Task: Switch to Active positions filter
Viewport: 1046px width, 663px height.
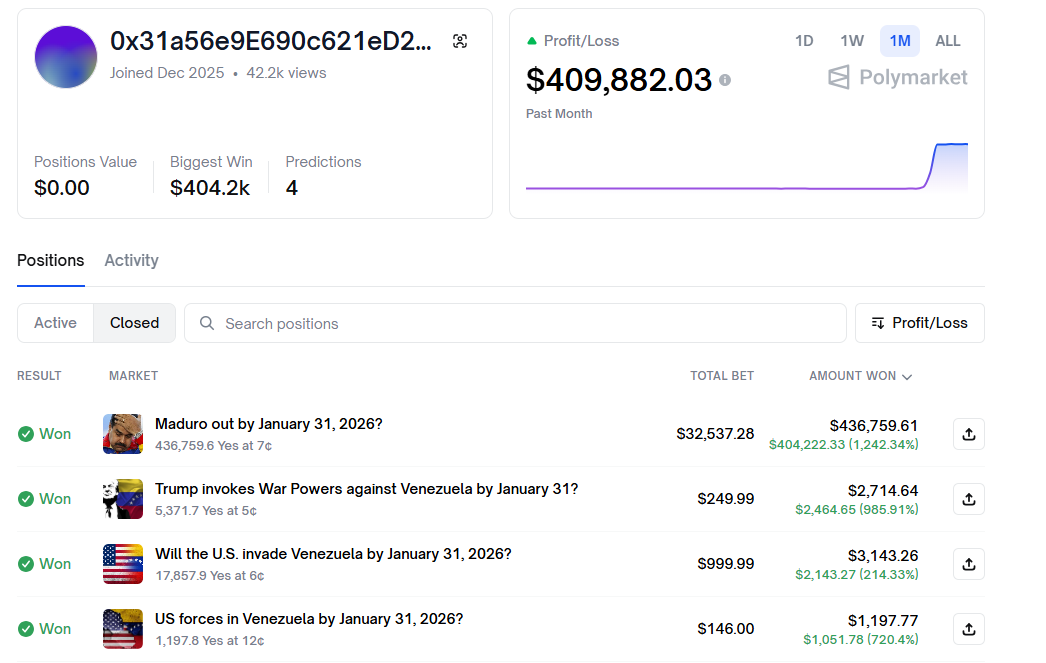Action: (x=55, y=323)
